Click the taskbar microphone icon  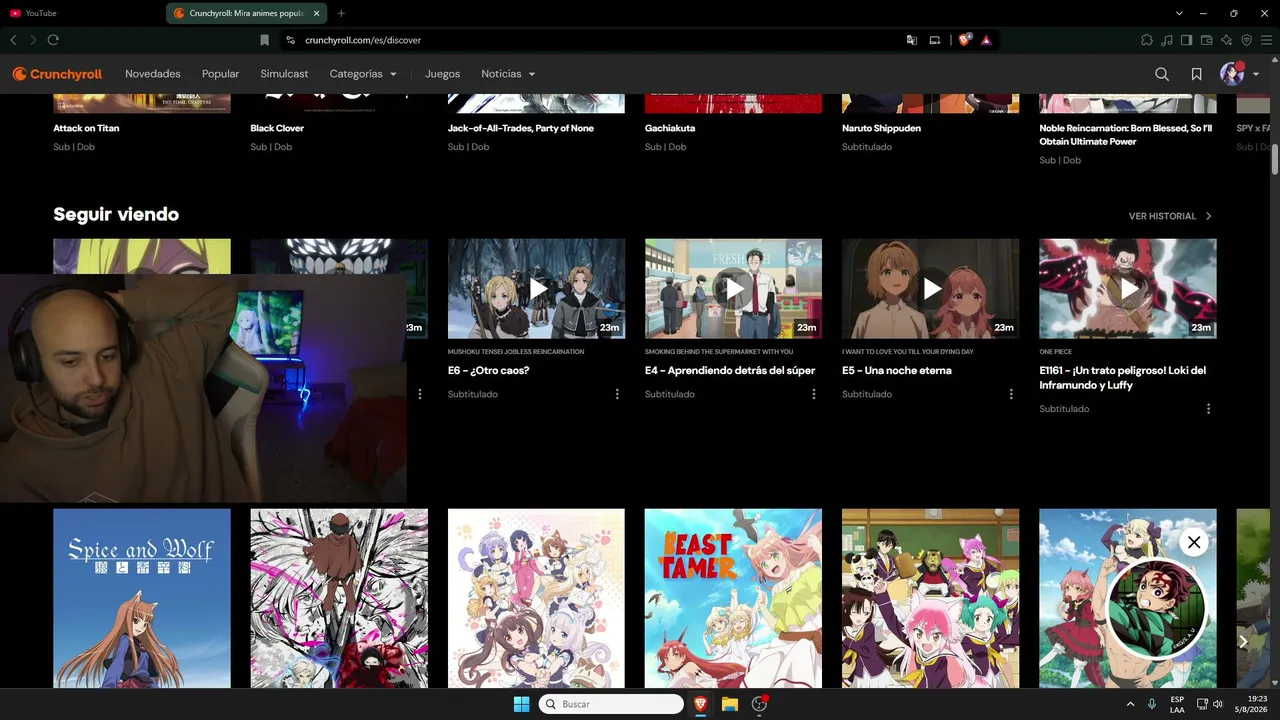coord(1152,704)
